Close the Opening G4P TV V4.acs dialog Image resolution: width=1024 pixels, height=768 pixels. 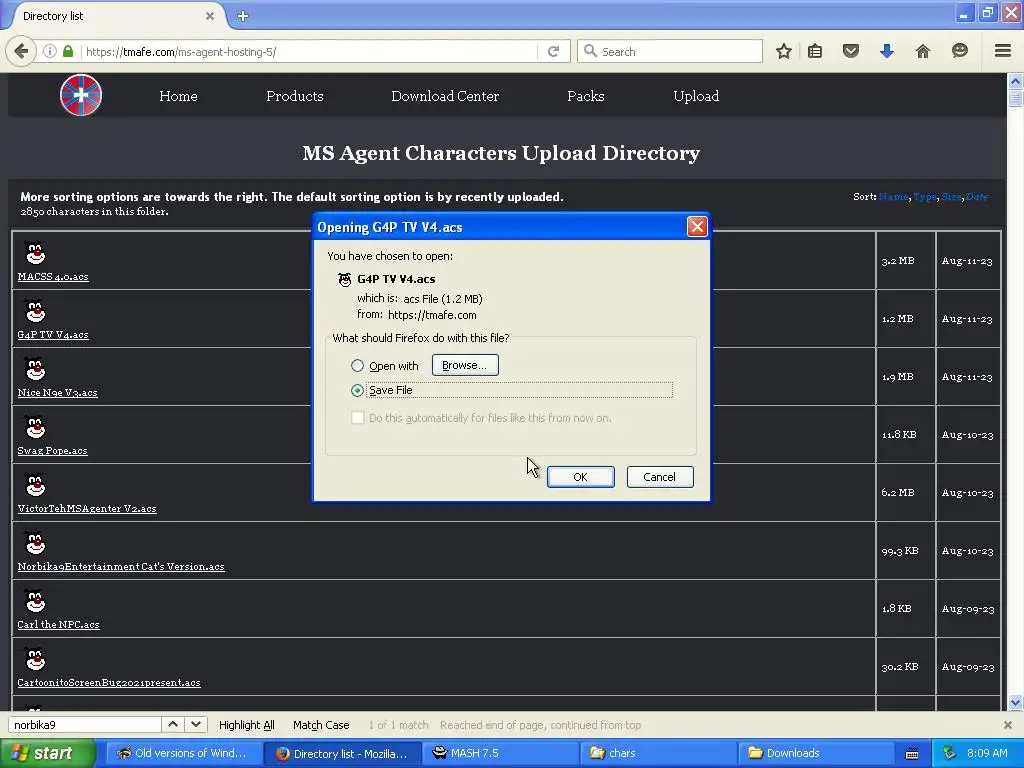pos(697,227)
